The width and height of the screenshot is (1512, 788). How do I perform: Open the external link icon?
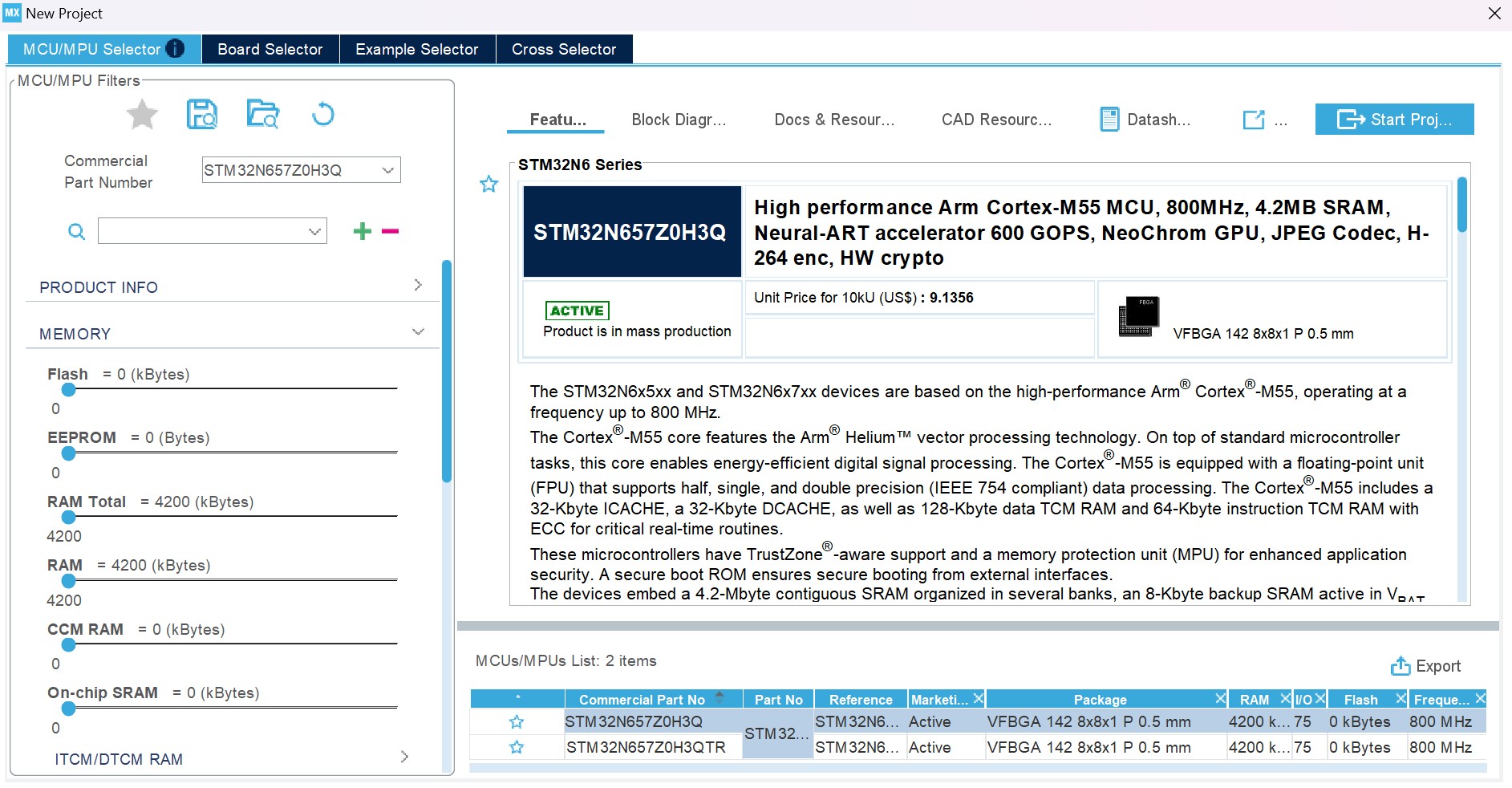pos(1254,120)
